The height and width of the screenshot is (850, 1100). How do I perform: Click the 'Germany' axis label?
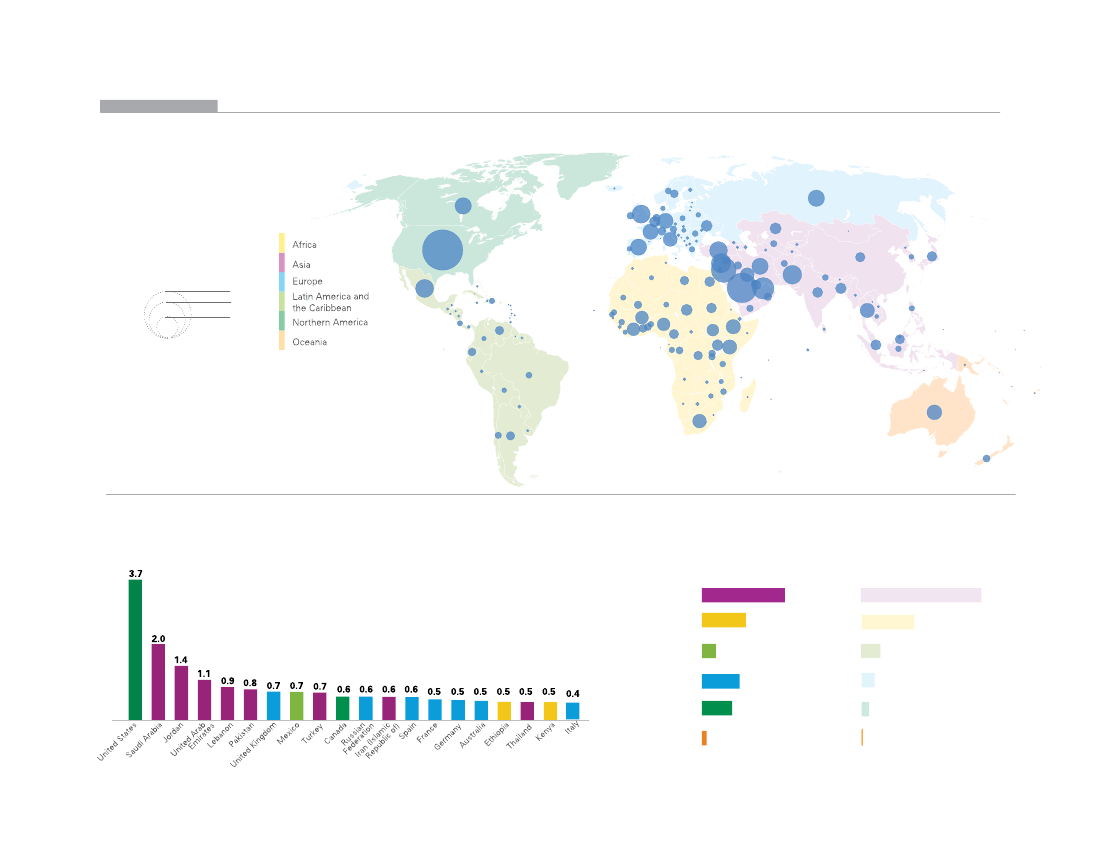click(448, 736)
